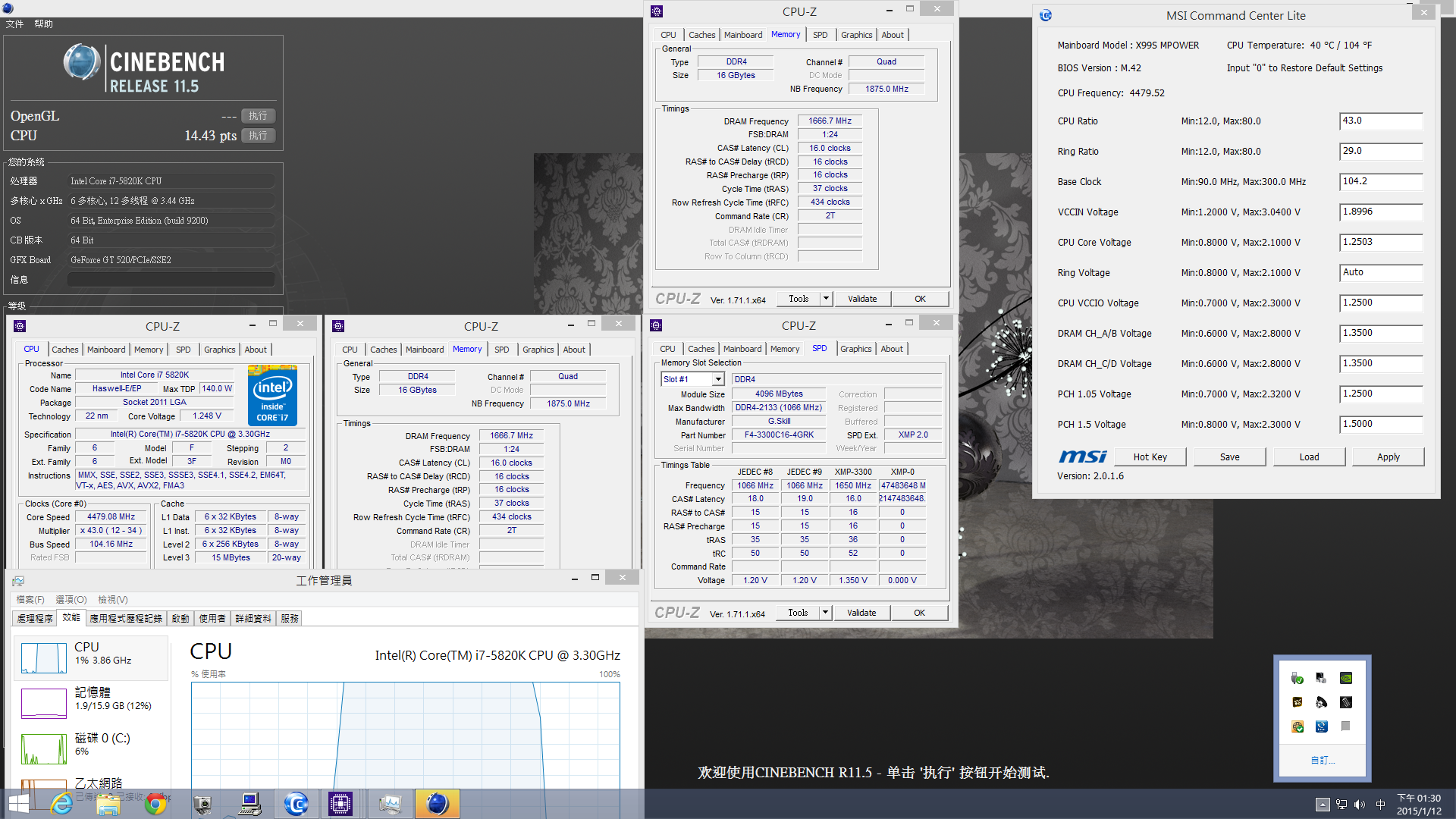Click Save in MSI Command Center
This screenshot has height=819, width=1456.
(1230, 457)
